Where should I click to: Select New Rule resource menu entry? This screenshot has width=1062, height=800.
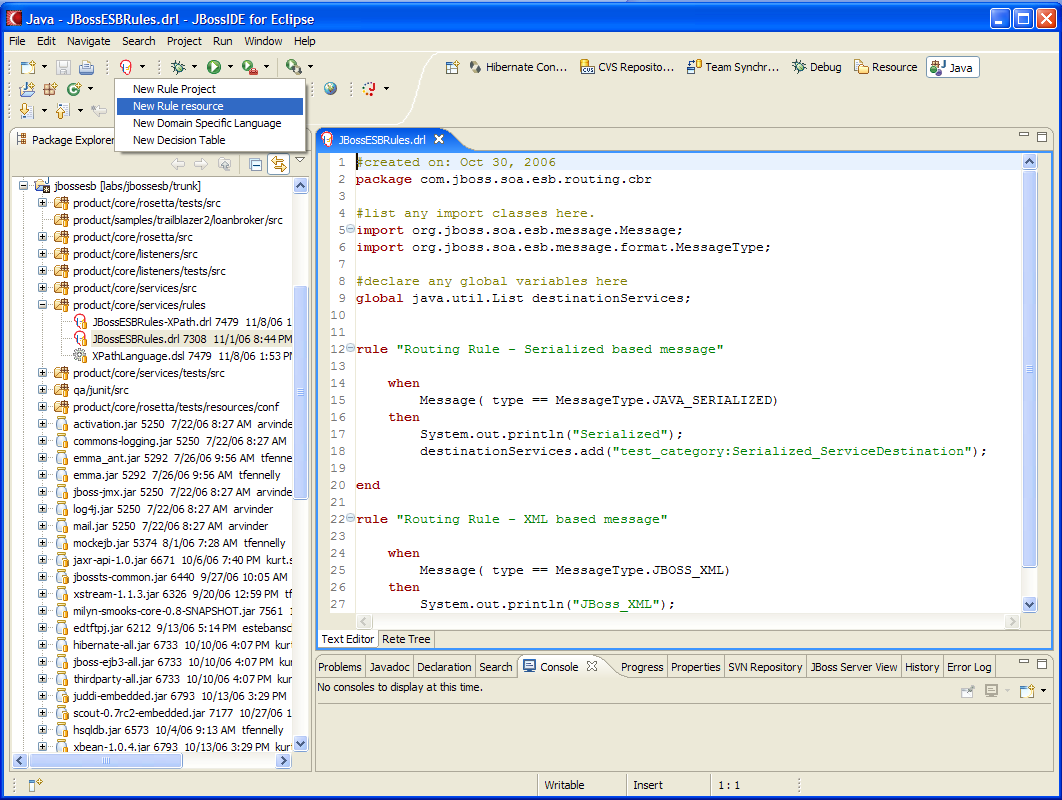click(x=210, y=106)
